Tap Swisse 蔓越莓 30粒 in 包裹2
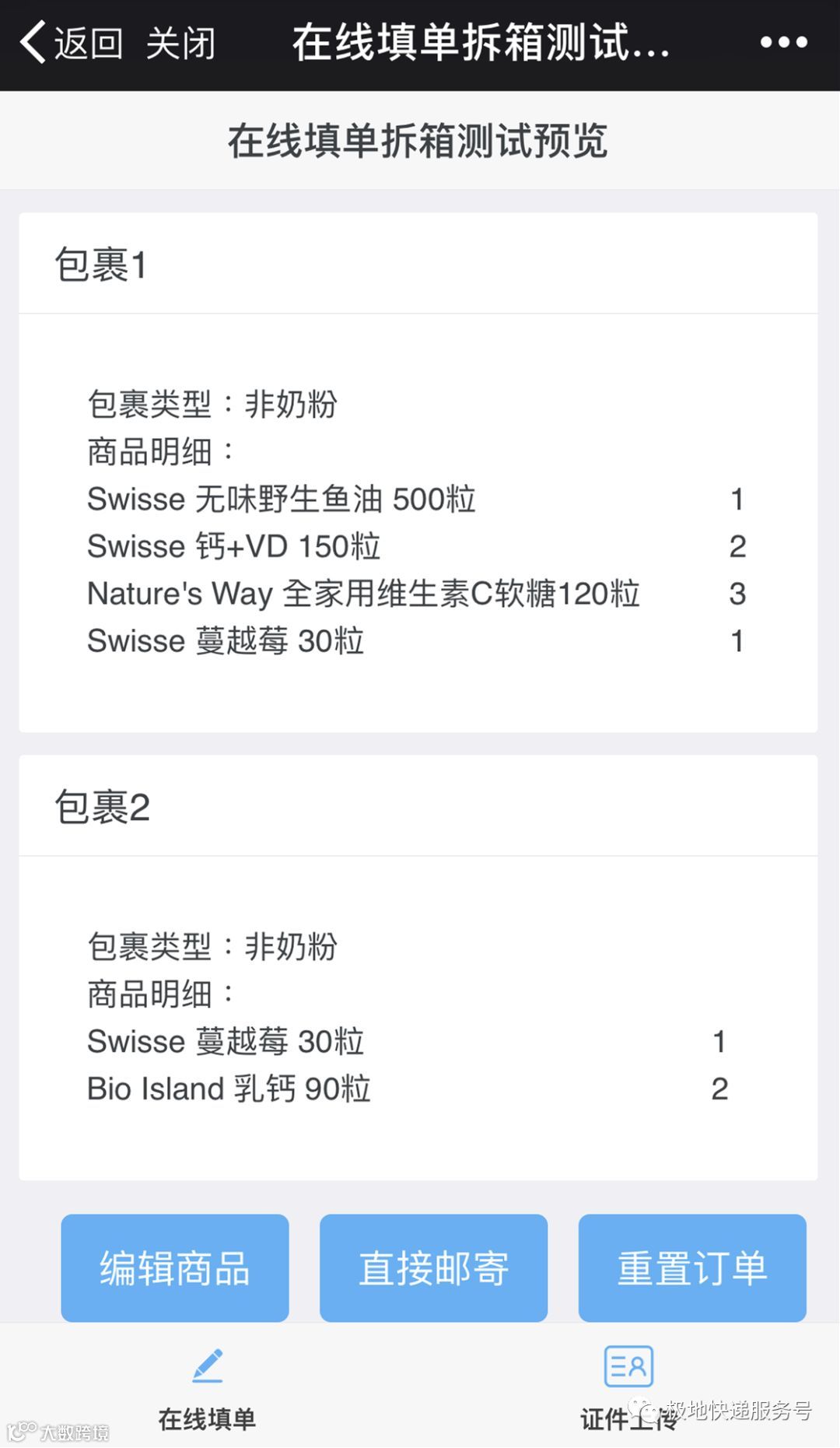The image size is (840, 1448). (408, 1042)
